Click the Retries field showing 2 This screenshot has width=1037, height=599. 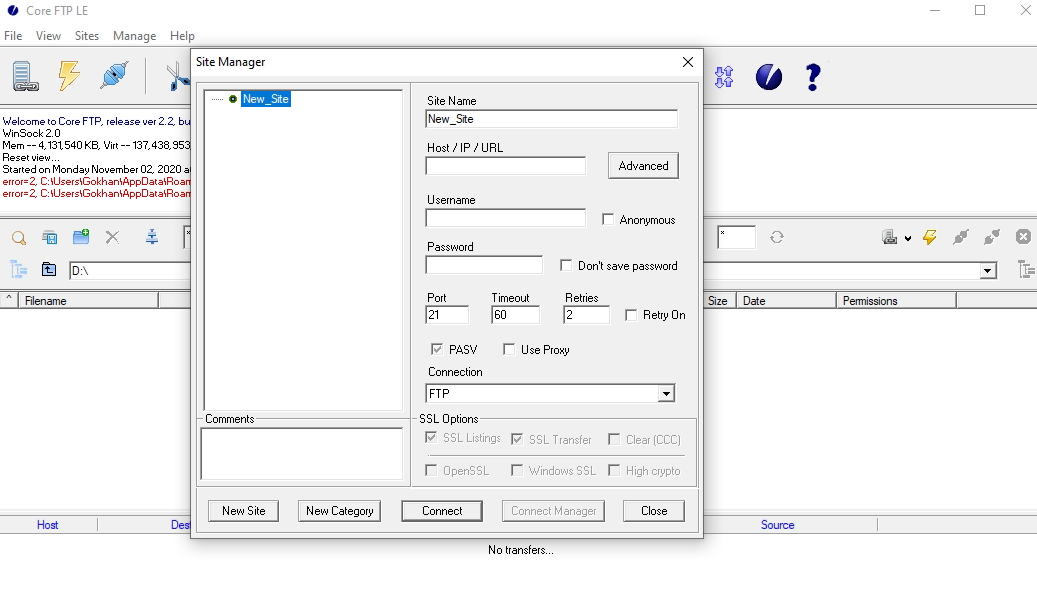587,315
